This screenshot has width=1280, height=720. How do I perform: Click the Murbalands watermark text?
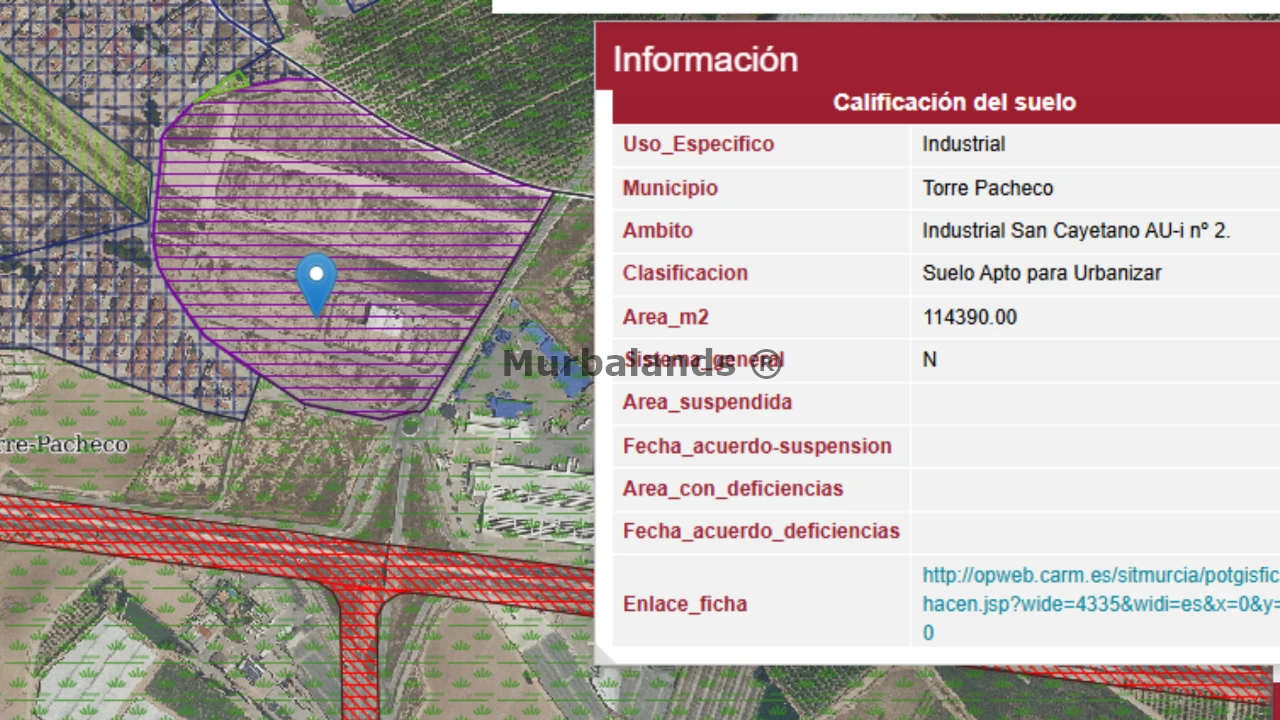tap(642, 363)
